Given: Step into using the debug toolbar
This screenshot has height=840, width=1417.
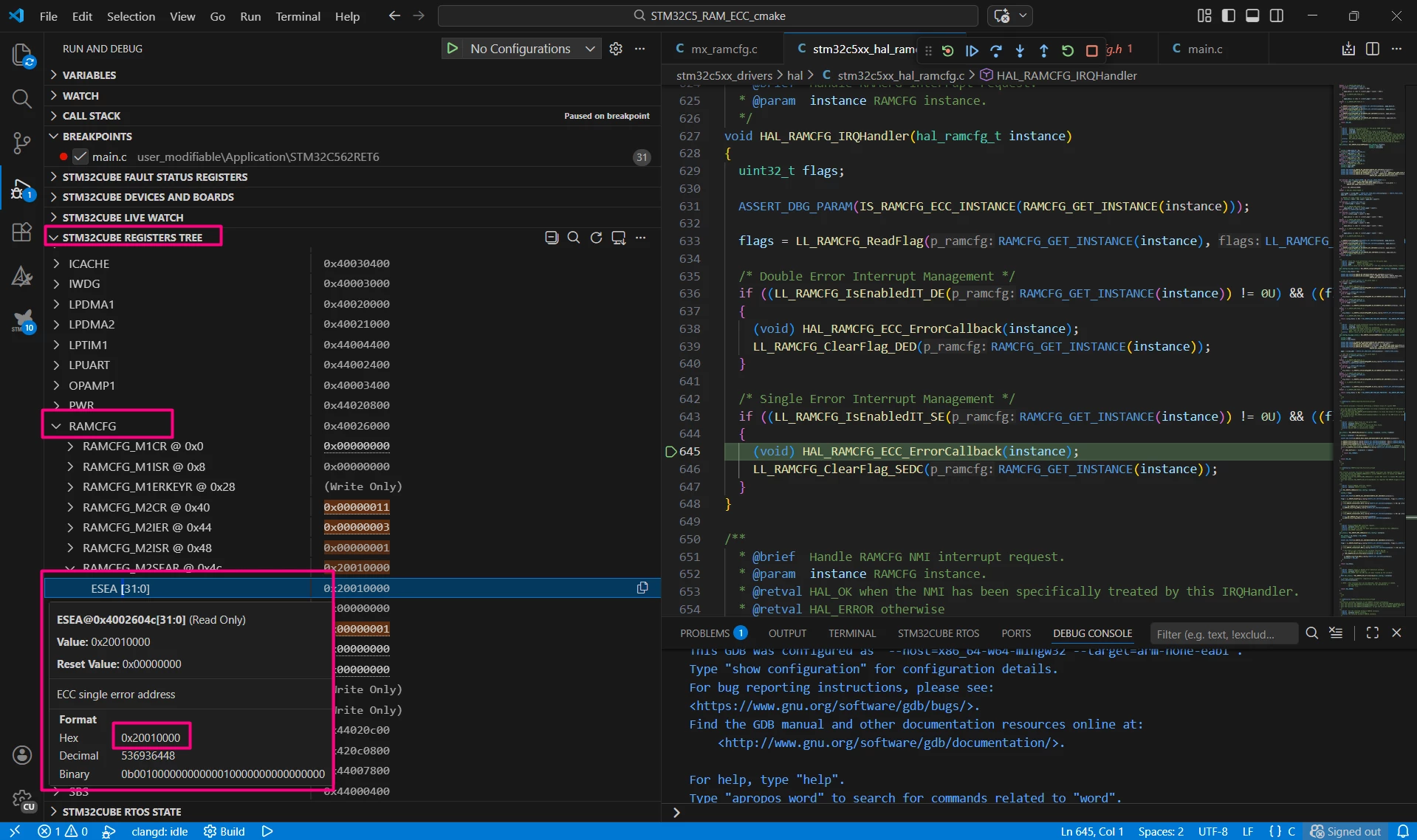Looking at the screenshot, I should tap(1020, 50).
